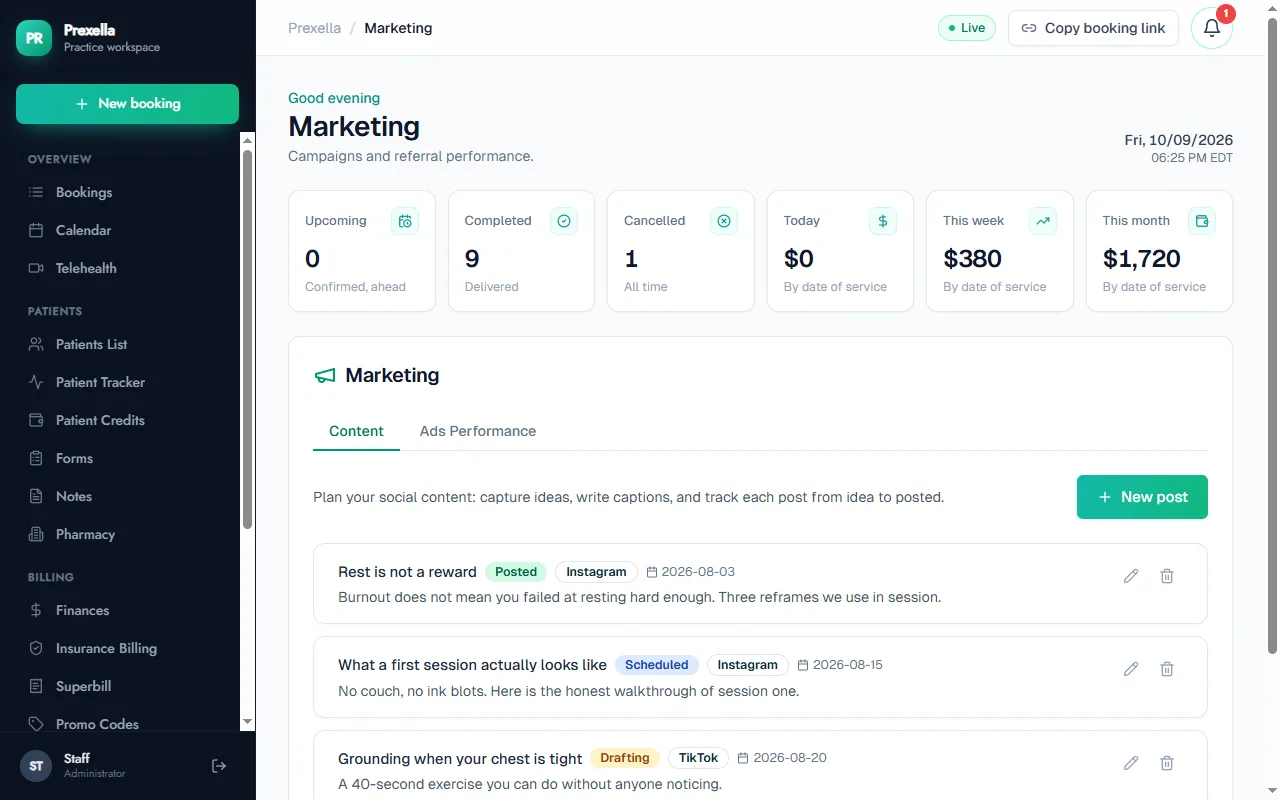Edit the 'Rest is not a reward' post
The width and height of the screenshot is (1280, 800).
click(x=1131, y=576)
